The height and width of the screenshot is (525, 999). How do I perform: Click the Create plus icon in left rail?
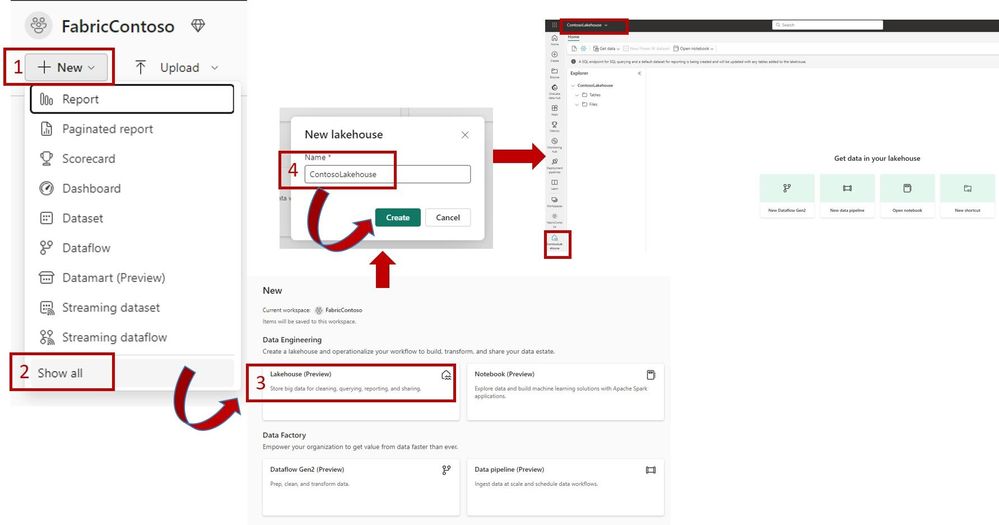554,56
